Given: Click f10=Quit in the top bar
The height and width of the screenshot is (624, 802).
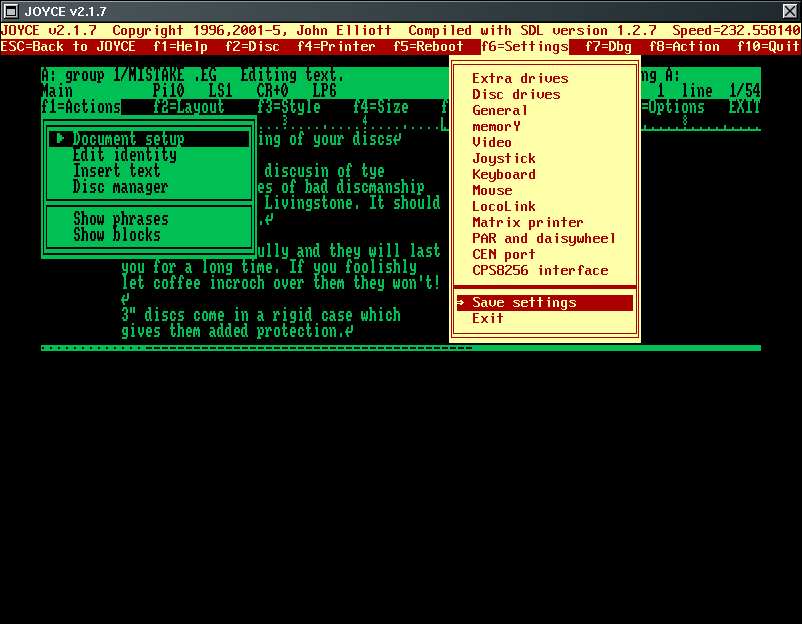Looking at the screenshot, I should (768, 47).
